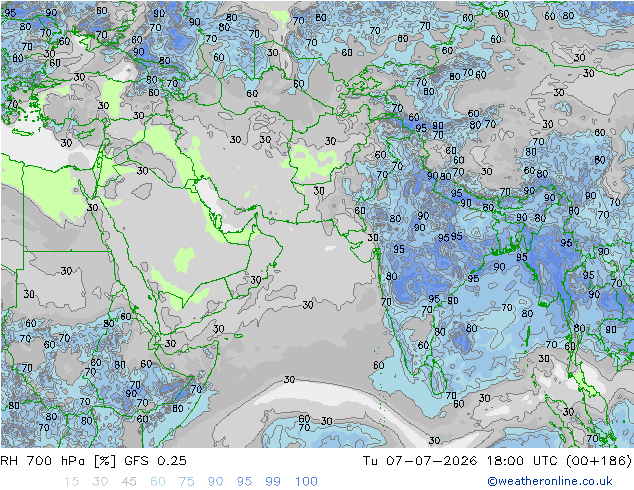The width and height of the screenshot is (634, 490).
Task: Click the 'RH 700 hPa [%]' title text
Action: [58, 460]
